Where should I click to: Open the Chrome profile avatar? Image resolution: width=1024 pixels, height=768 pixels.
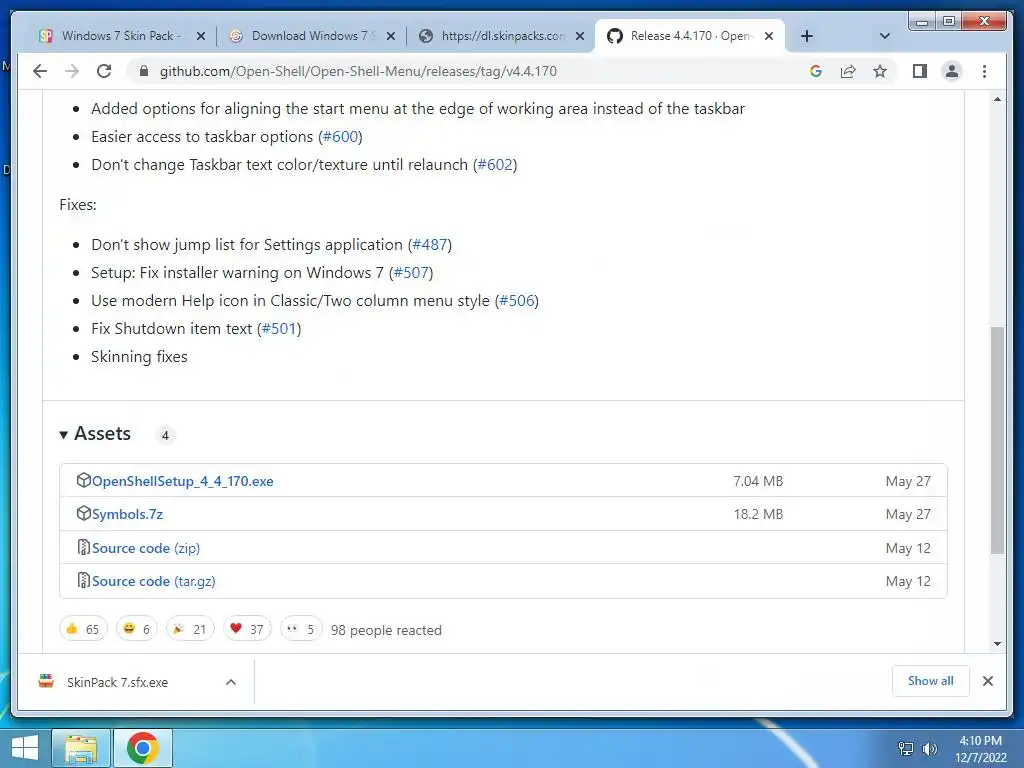(952, 71)
